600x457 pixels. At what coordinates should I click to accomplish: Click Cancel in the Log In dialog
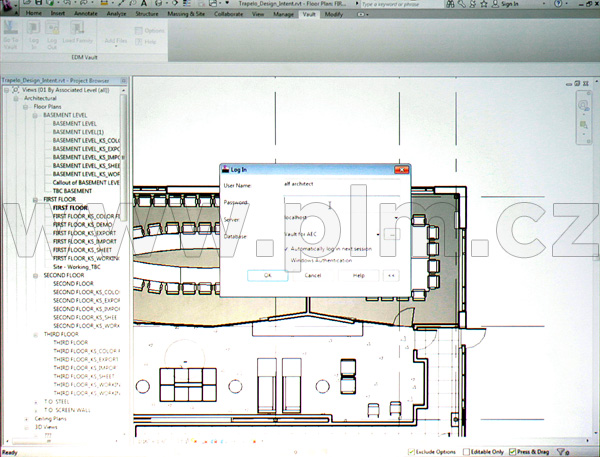coord(312,275)
